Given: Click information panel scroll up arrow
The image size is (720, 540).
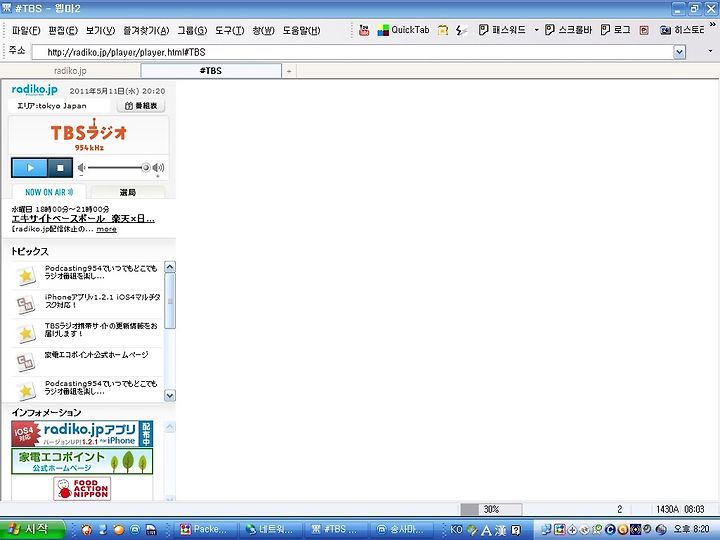Looking at the screenshot, I should [170, 428].
